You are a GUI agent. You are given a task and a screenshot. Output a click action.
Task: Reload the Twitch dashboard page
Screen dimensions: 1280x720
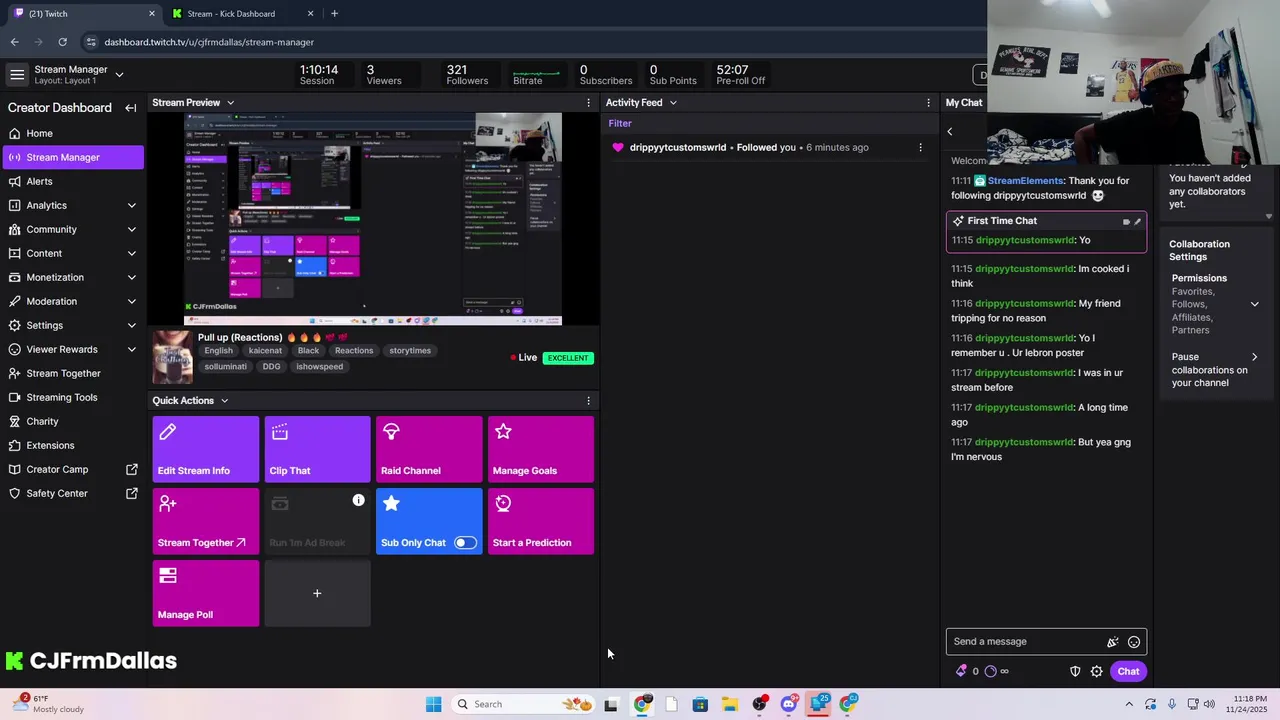pos(62,42)
